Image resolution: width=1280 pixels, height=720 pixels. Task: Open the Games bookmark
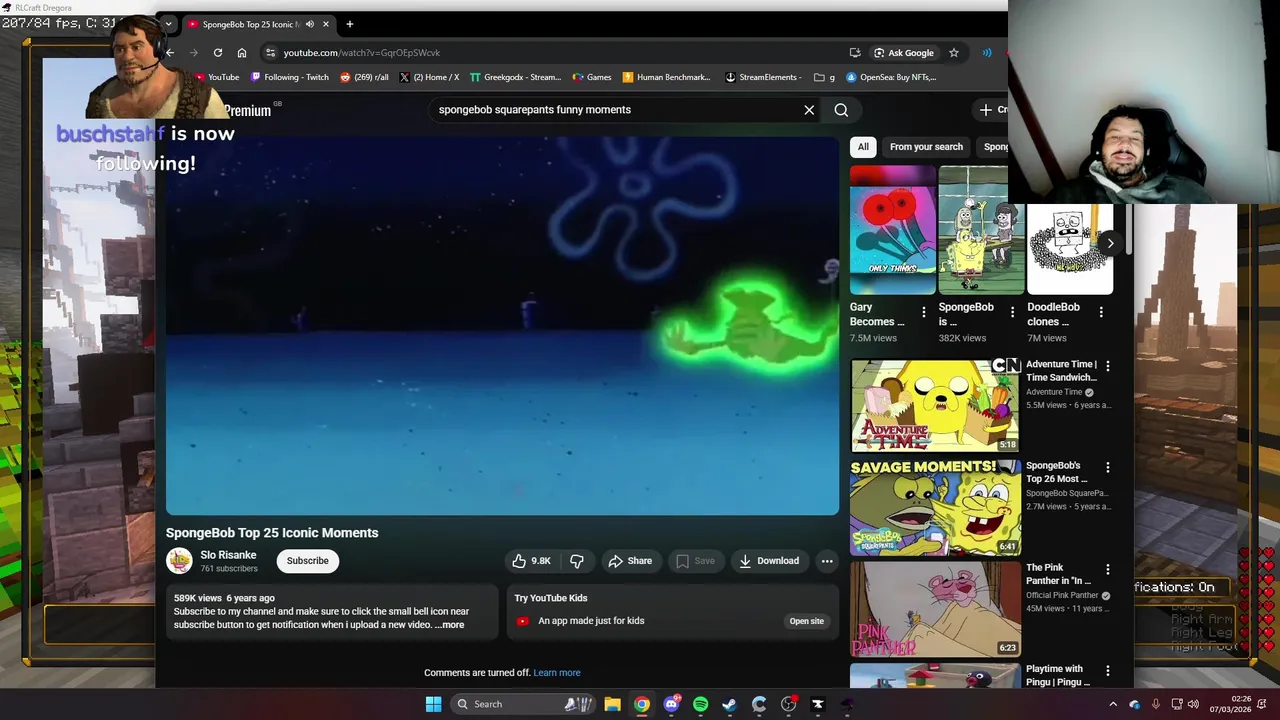(592, 77)
